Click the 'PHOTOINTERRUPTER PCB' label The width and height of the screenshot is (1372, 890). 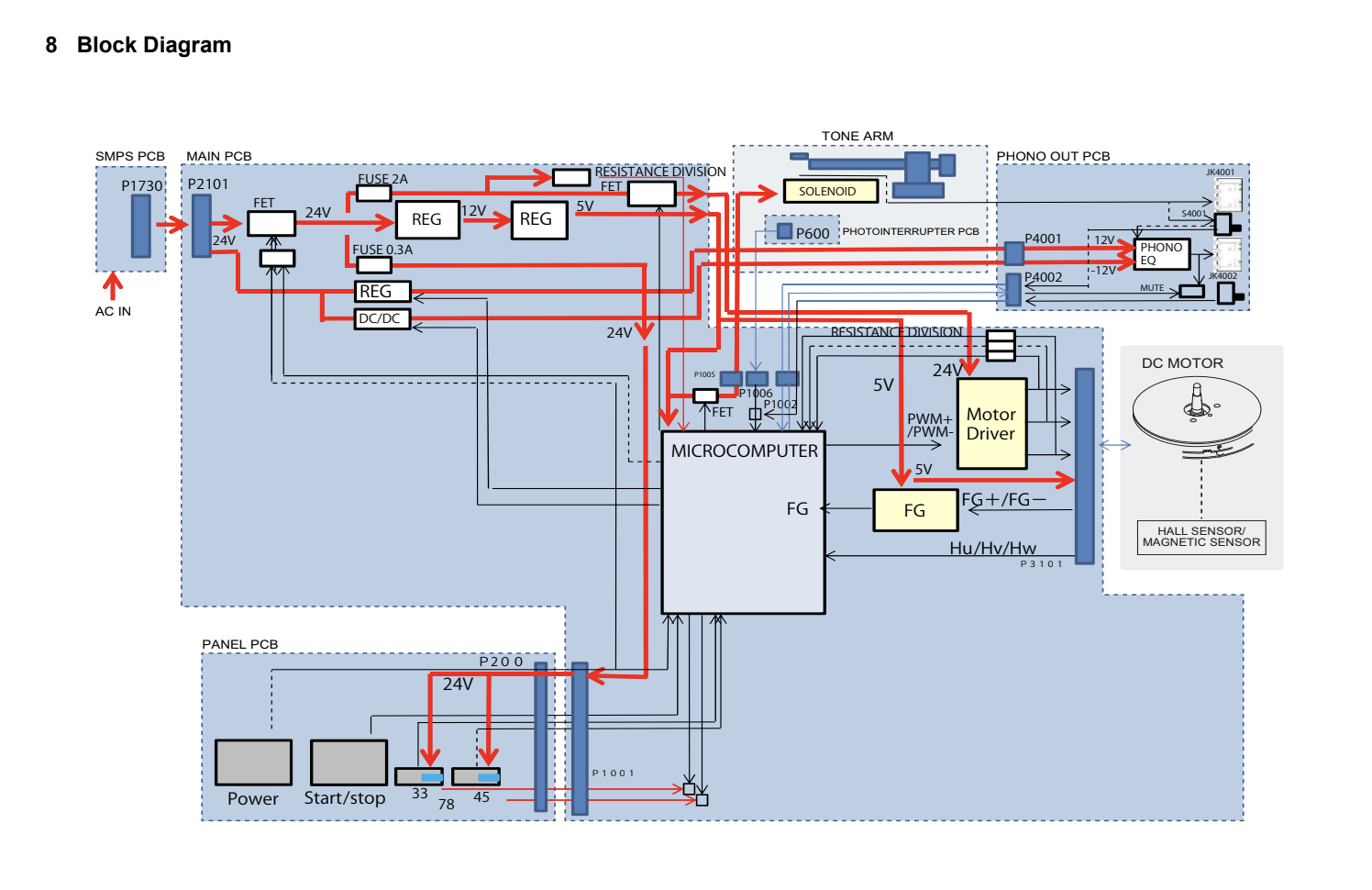[x=911, y=231]
